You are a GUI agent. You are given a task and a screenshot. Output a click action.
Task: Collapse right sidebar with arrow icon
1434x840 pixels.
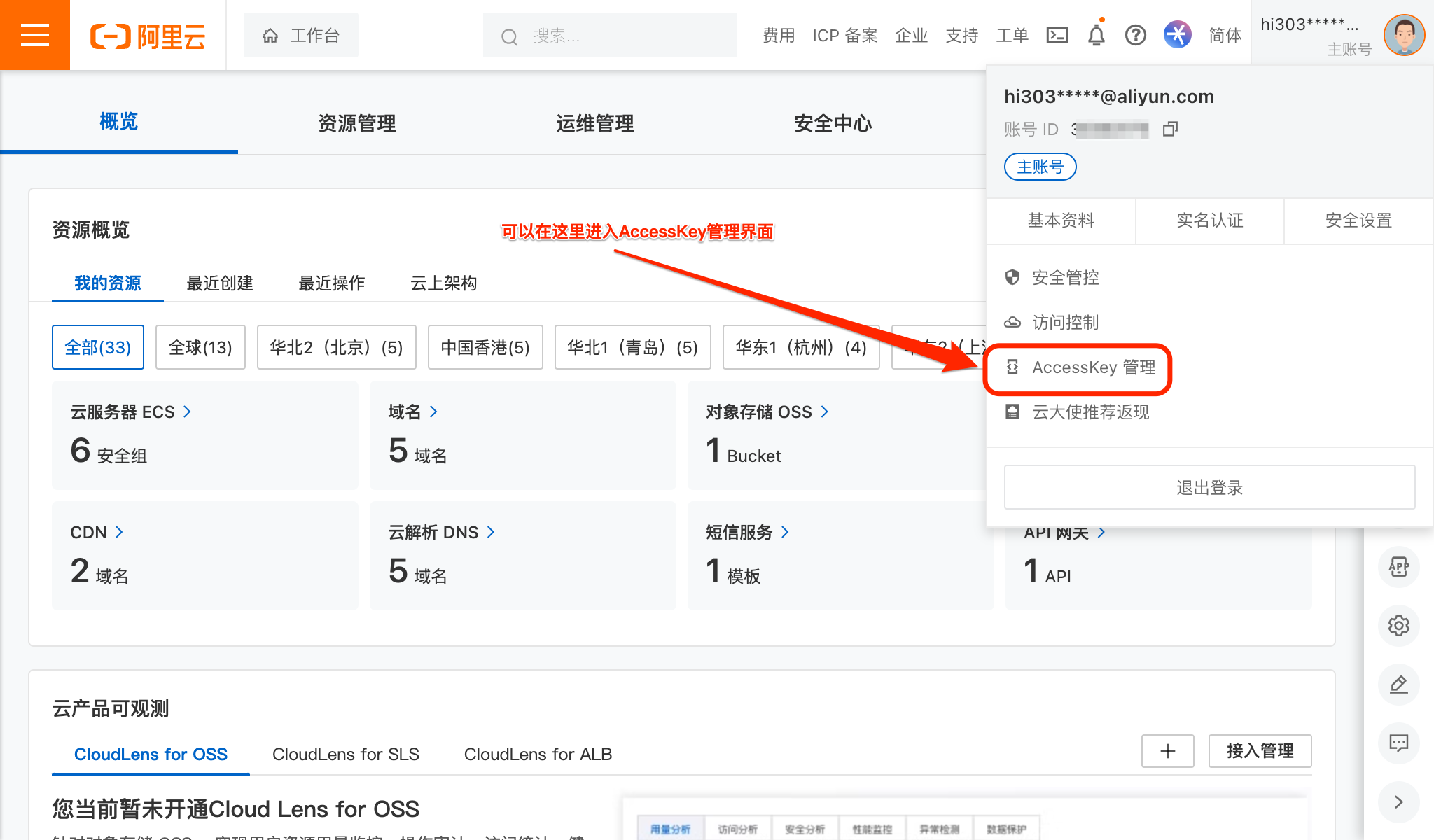(x=1398, y=801)
